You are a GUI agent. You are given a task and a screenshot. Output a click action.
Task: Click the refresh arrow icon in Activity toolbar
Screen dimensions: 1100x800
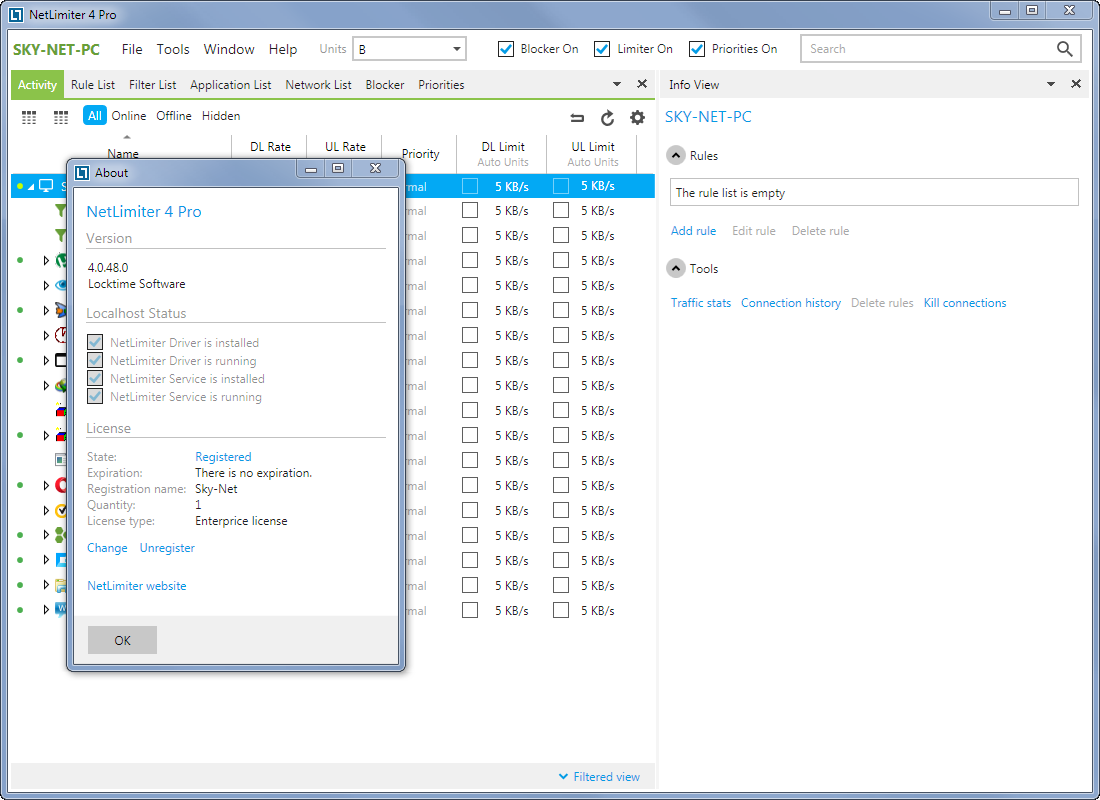pyautogui.click(x=608, y=117)
